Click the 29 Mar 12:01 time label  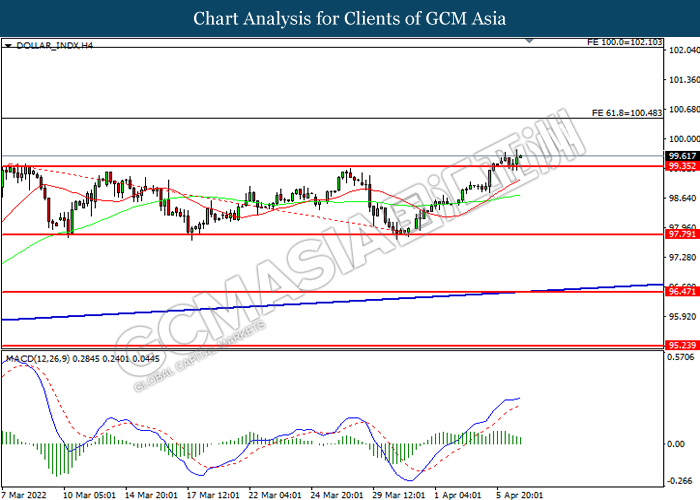coord(399,495)
